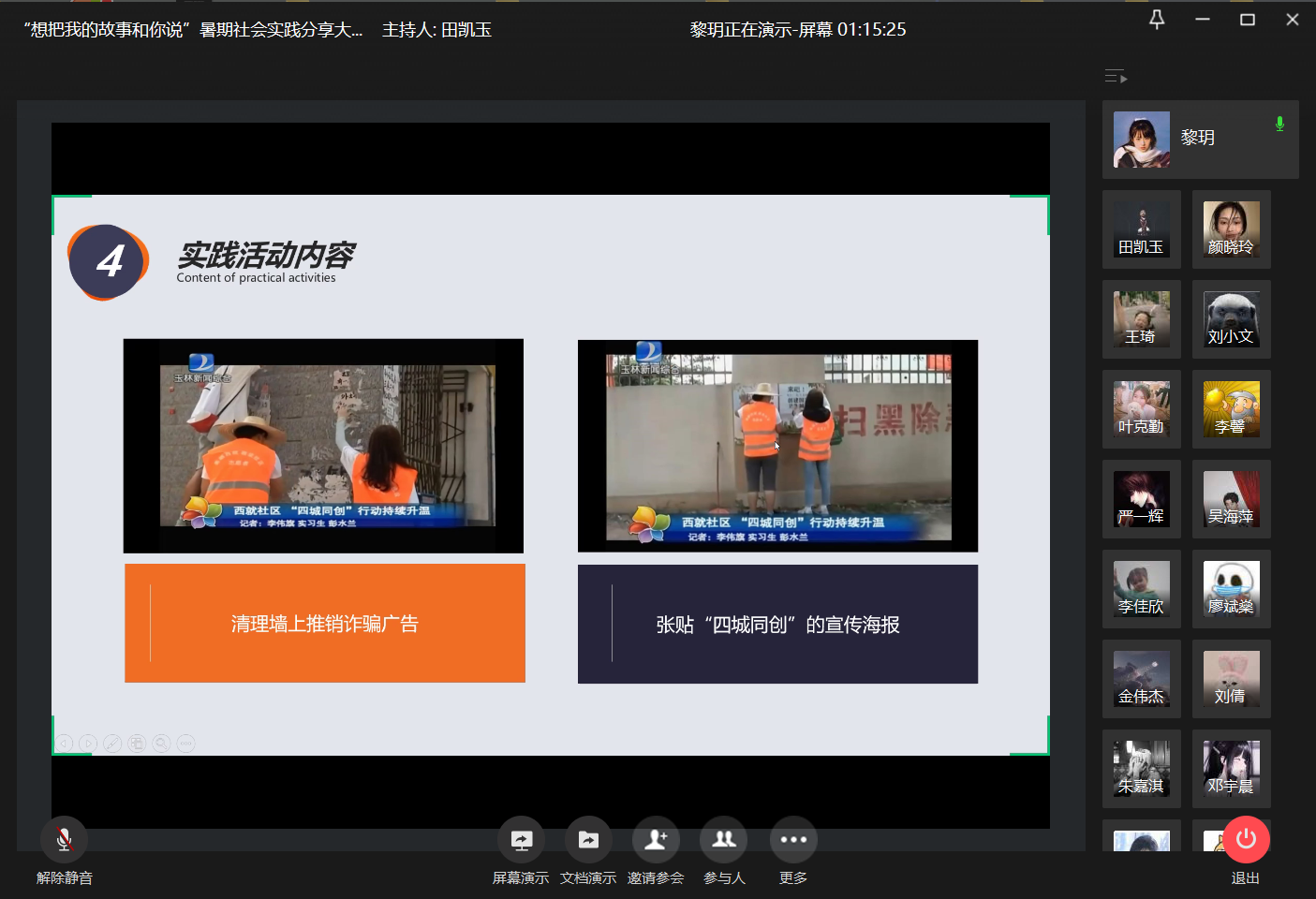
Task: Open the 参与人 participants list
Action: 724,840
